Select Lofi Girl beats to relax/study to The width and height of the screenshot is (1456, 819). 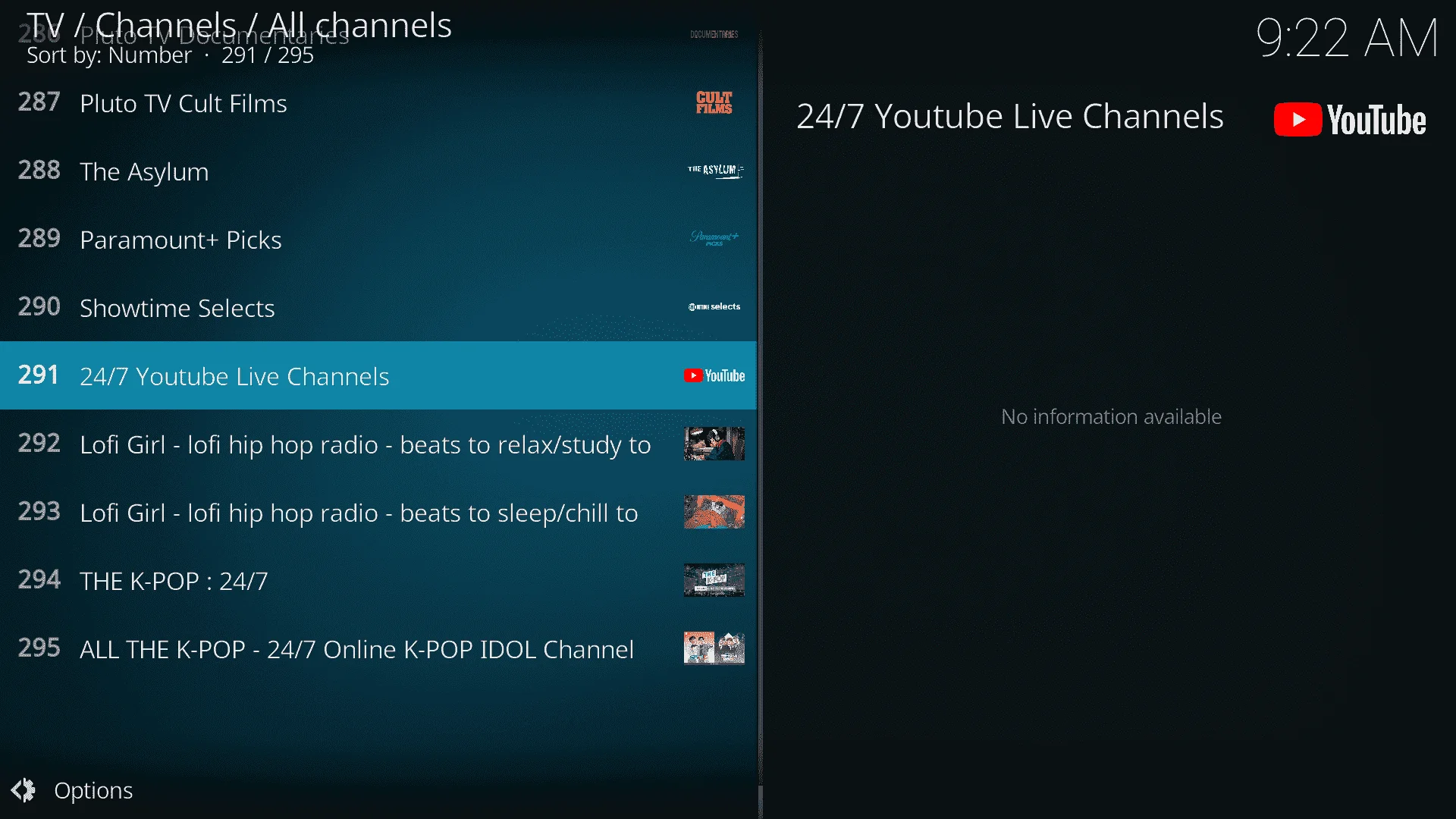pos(378,444)
